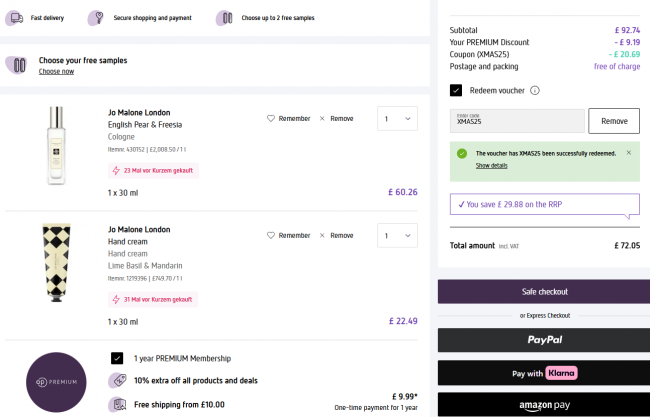This screenshot has width=650, height=417.
Task: Open the Redeem voucher info icon
Action: pyautogui.click(x=535, y=90)
